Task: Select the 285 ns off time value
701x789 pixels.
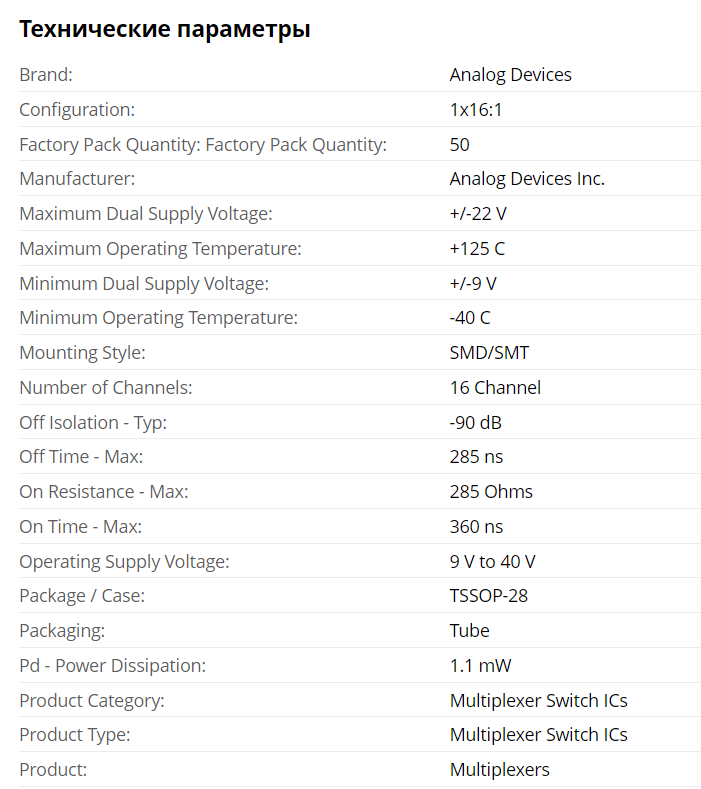Action: coord(476,457)
